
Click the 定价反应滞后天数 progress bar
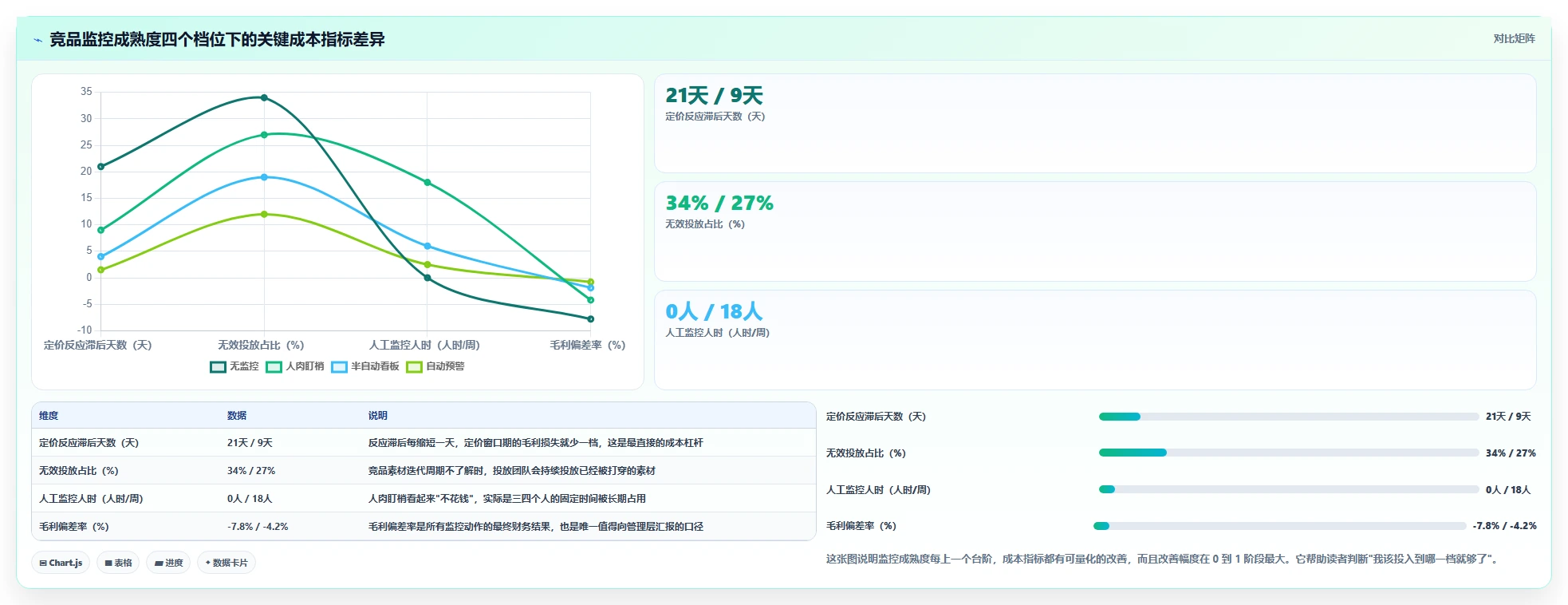(1289, 417)
